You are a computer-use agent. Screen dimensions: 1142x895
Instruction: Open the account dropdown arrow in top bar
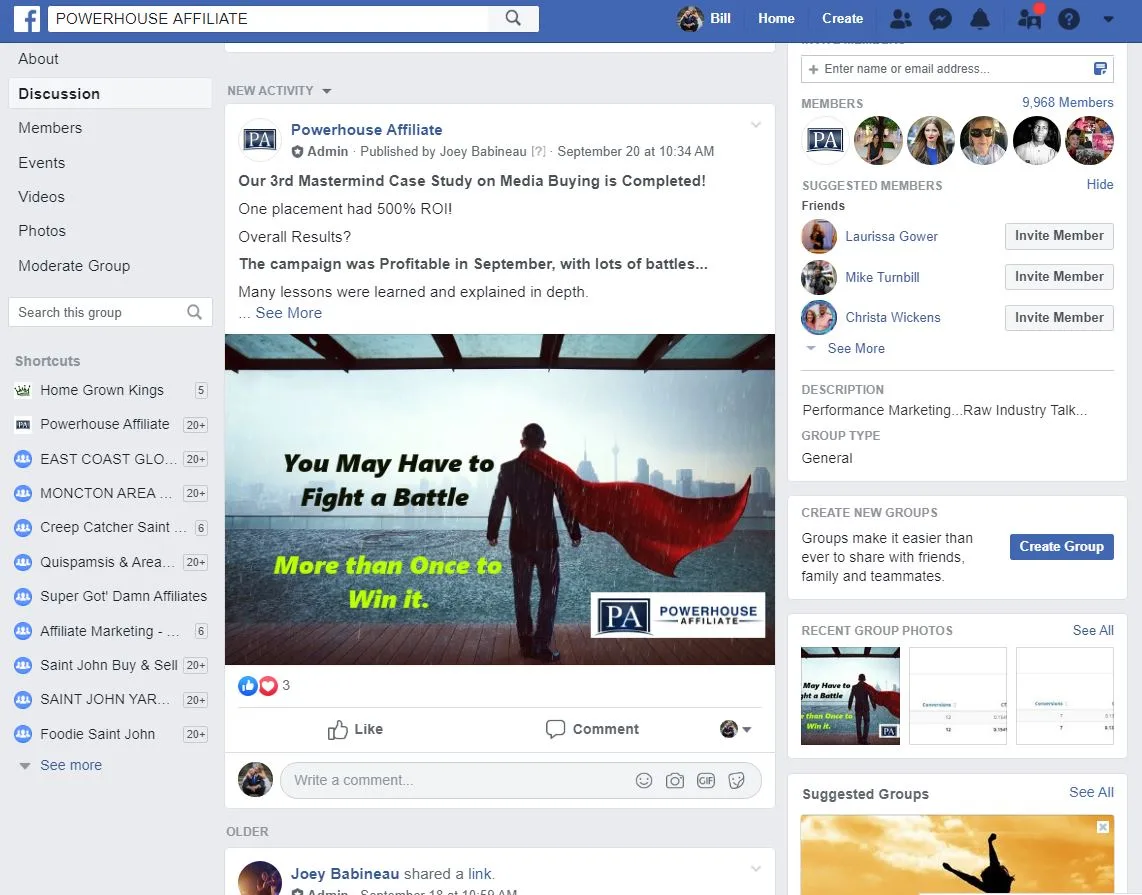click(1108, 20)
